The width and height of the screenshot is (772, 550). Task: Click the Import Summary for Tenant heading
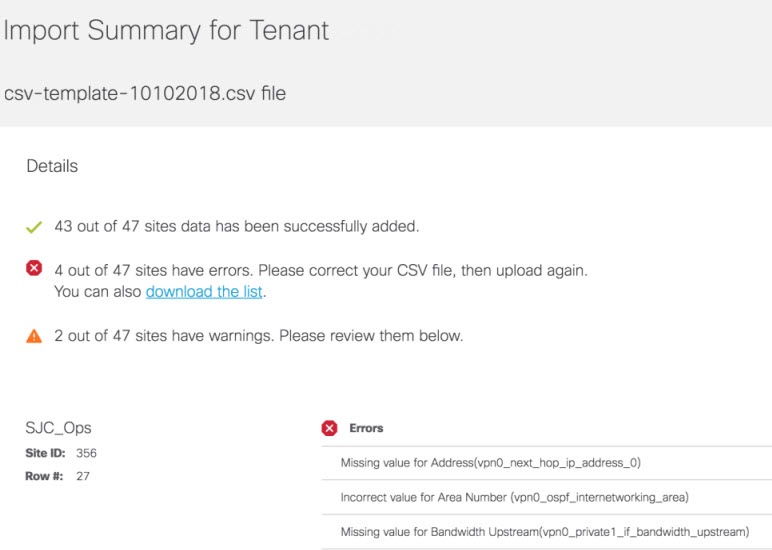point(166,31)
